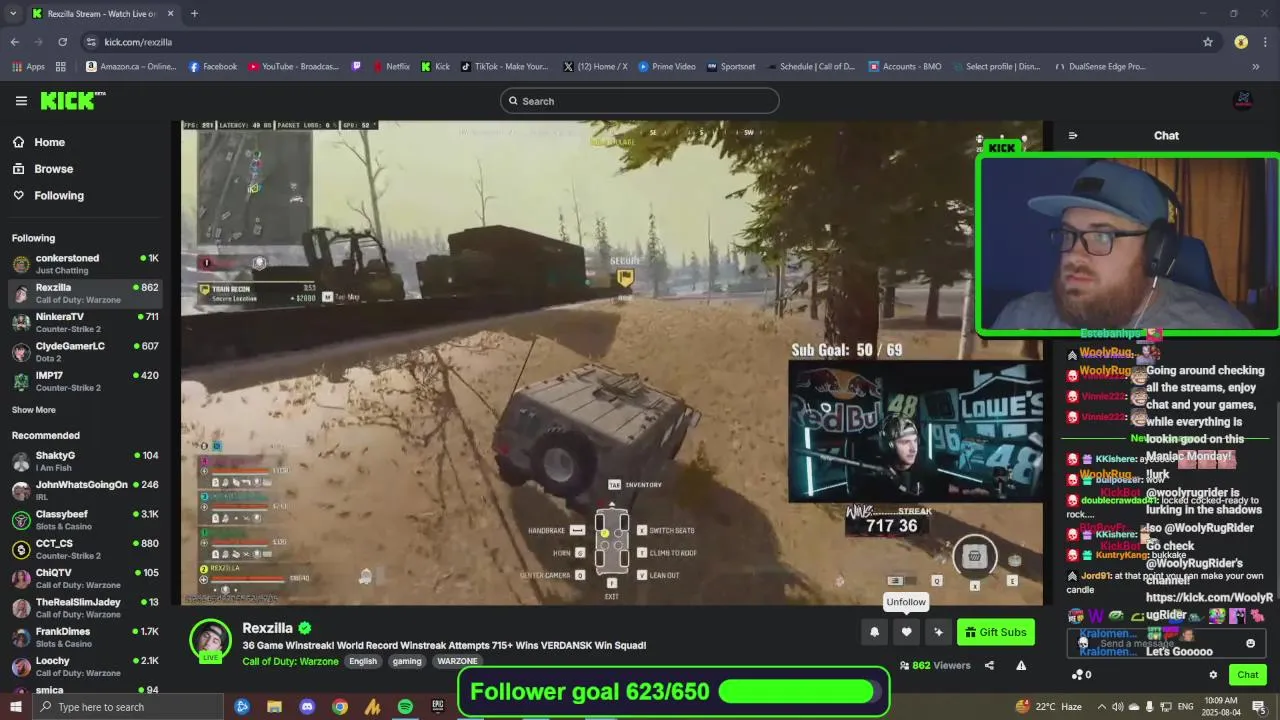Click the heart Unfollow button
This screenshot has height=720, width=1280.
click(907, 632)
